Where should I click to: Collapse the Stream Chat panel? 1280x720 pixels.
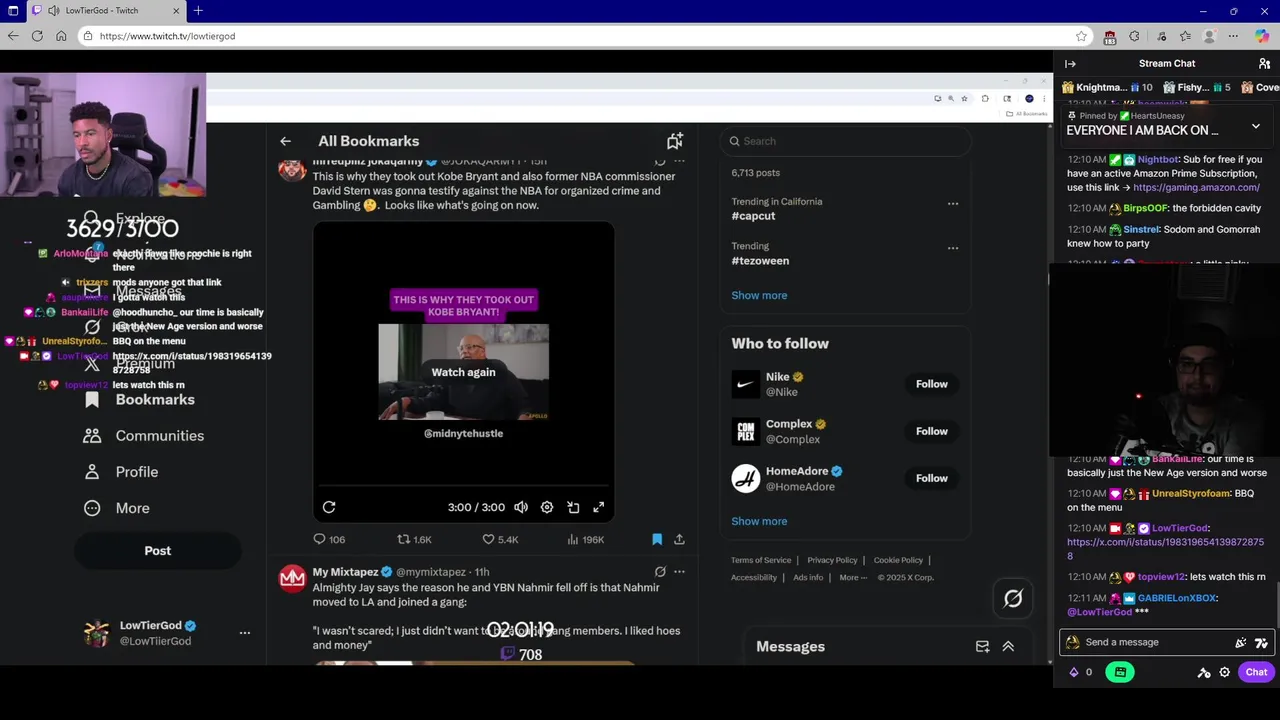[x=1070, y=64]
